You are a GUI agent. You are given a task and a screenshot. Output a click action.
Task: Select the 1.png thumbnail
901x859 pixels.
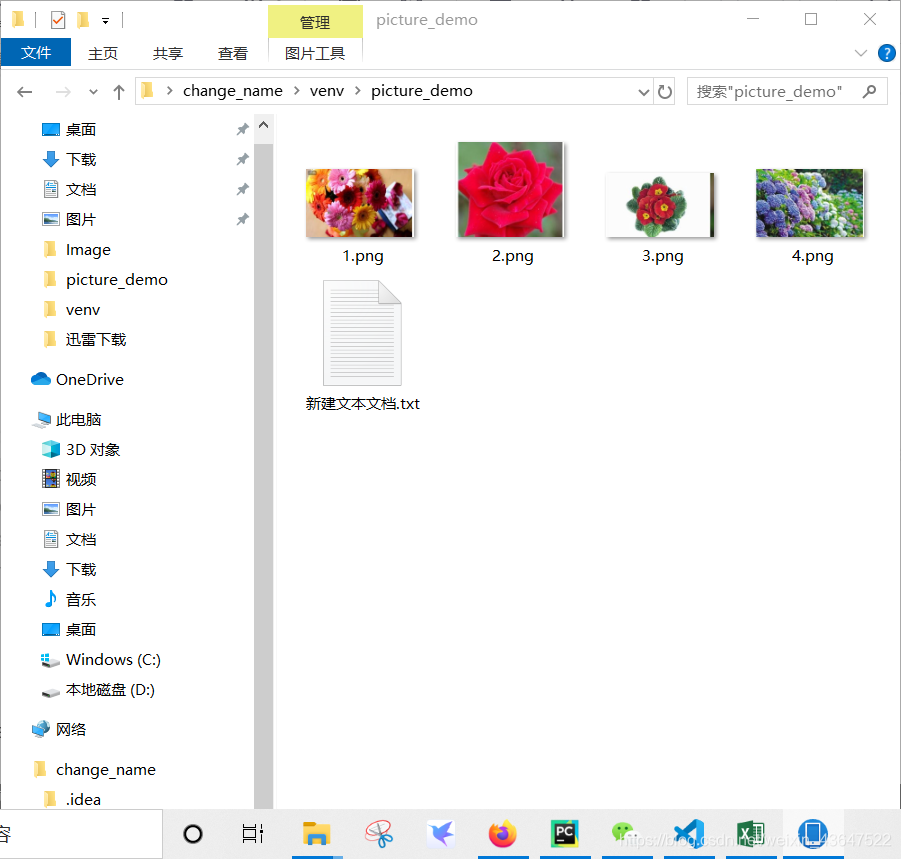[360, 203]
